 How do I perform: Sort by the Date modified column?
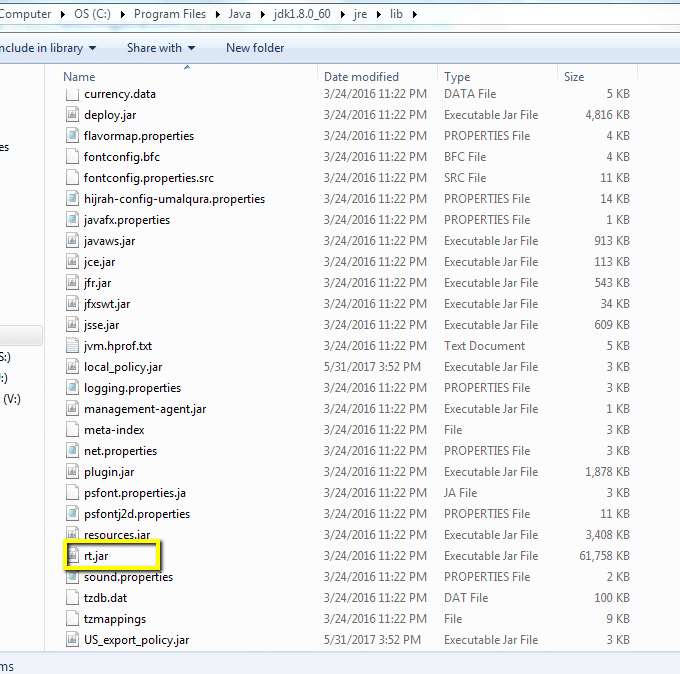point(361,77)
